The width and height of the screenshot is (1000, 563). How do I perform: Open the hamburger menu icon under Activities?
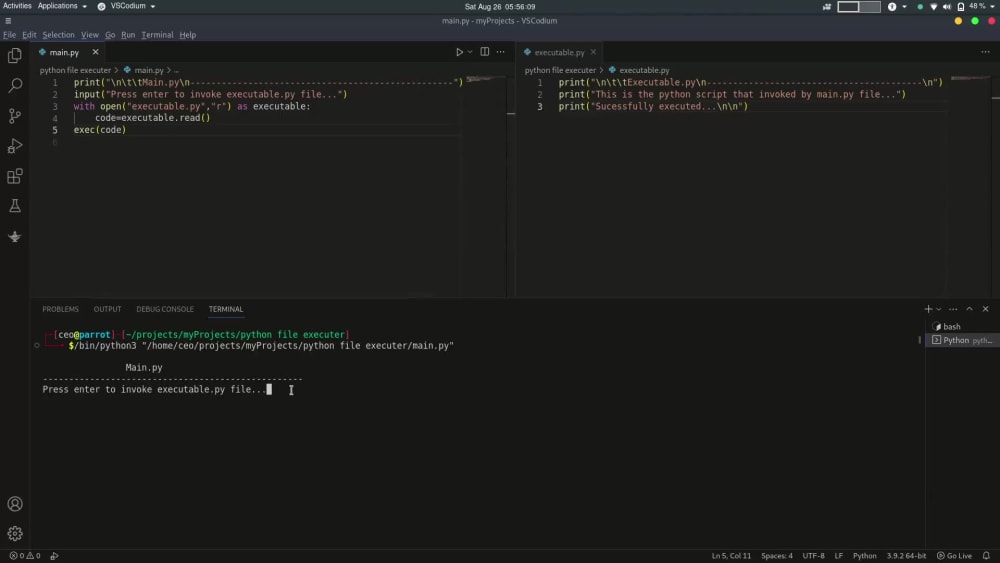(8, 21)
